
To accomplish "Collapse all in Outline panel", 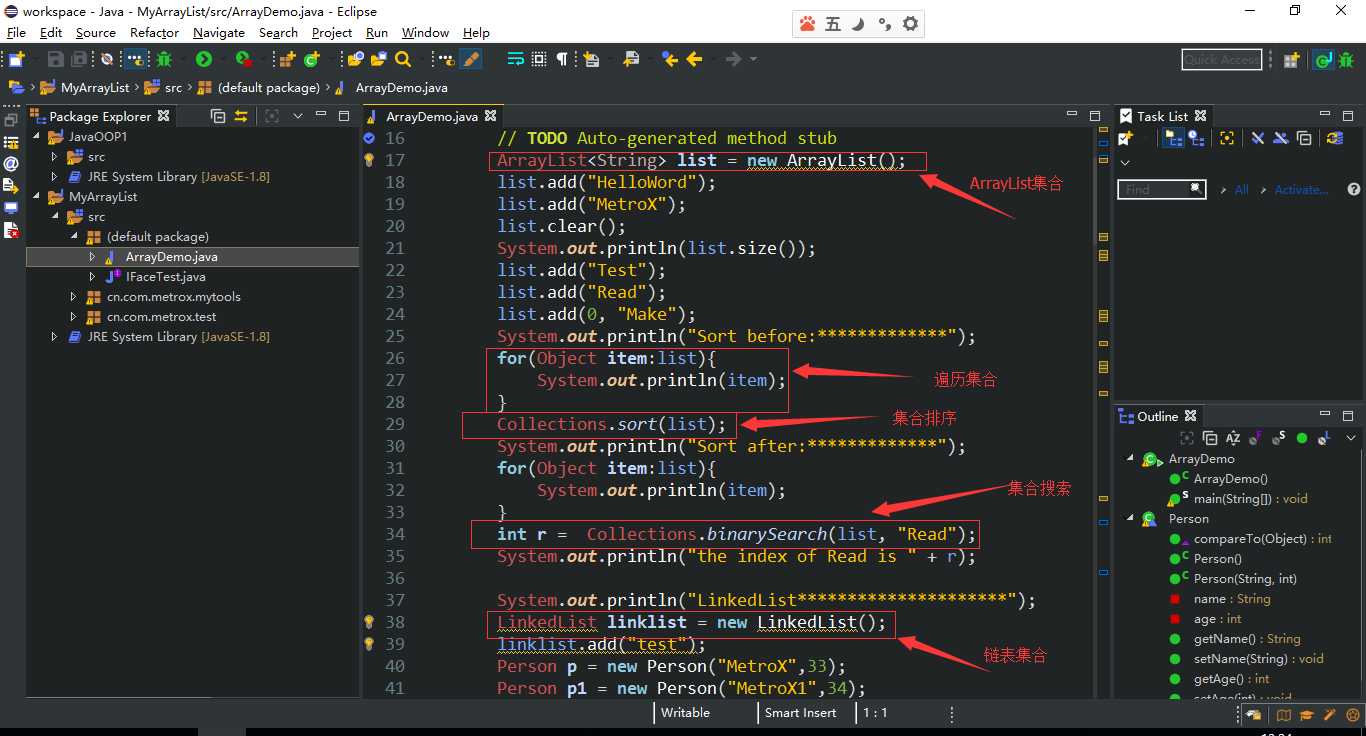I will click(x=1210, y=438).
